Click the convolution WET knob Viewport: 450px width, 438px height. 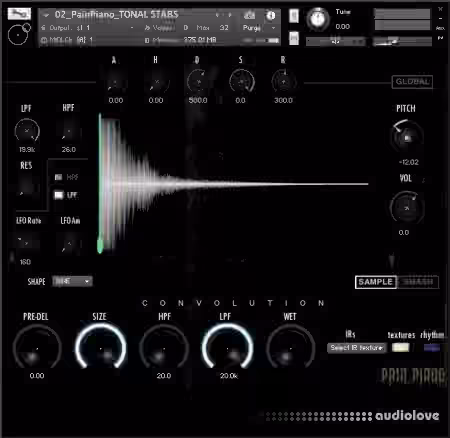tap(290, 348)
